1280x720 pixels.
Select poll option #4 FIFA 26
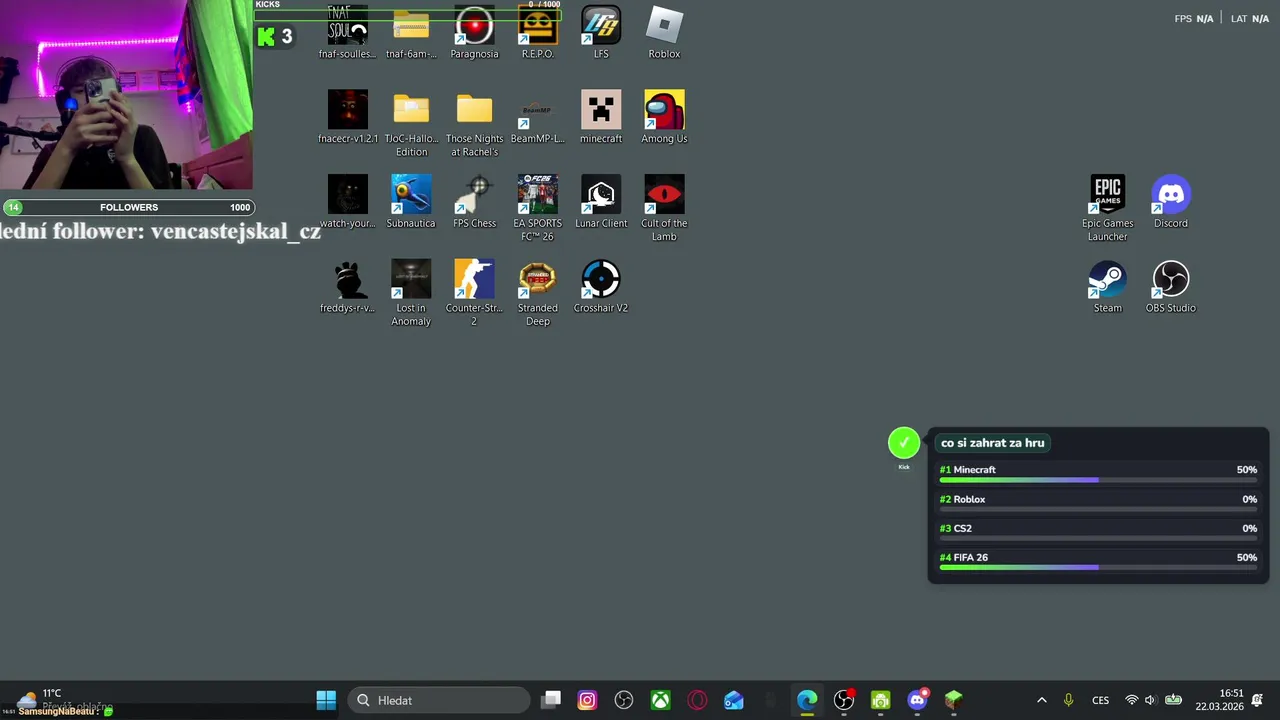click(x=1098, y=562)
